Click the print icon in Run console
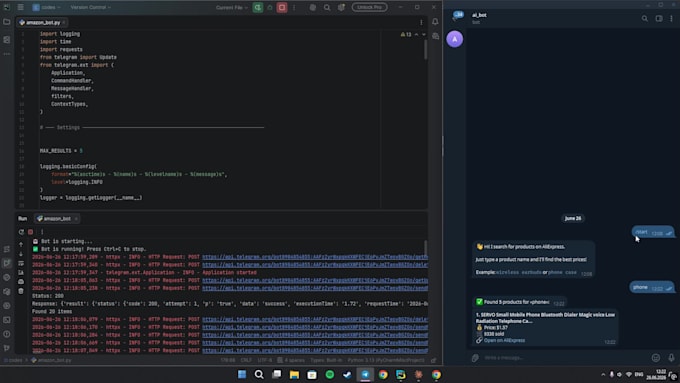This screenshot has height=383, width=680. point(21,282)
